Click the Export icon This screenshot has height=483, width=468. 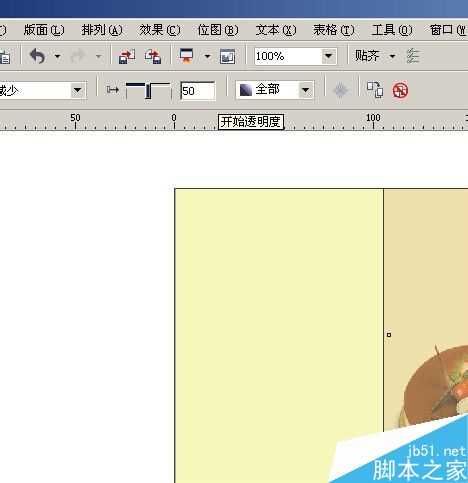(153, 56)
